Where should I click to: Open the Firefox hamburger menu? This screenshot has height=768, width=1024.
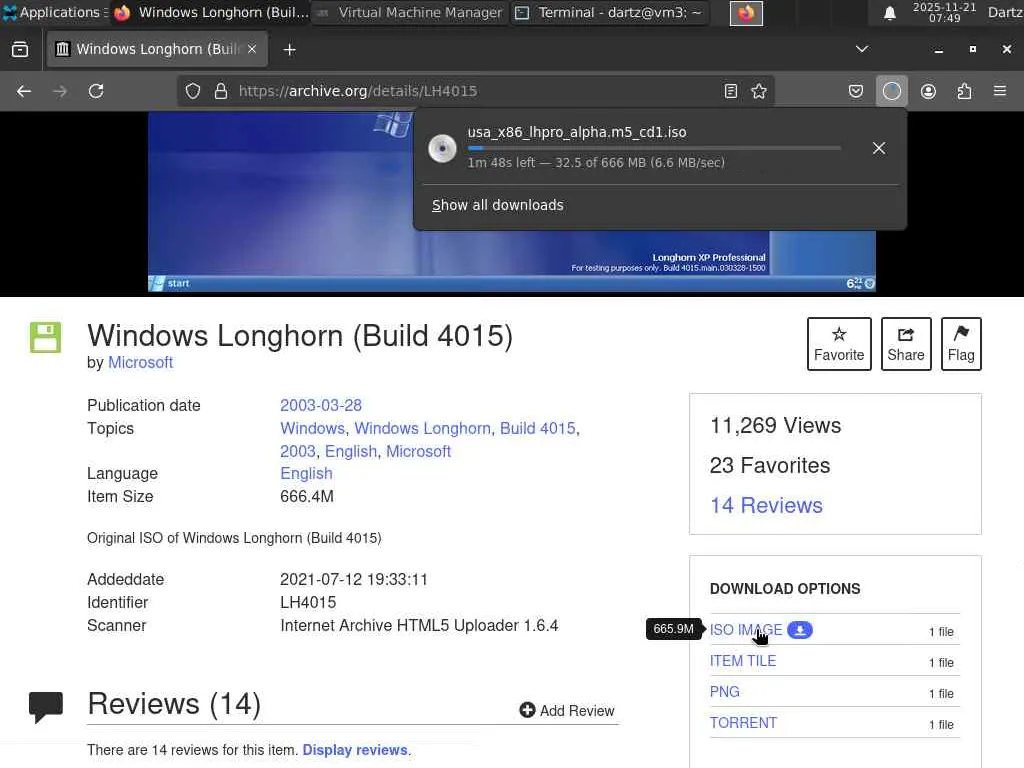click(x=1000, y=91)
